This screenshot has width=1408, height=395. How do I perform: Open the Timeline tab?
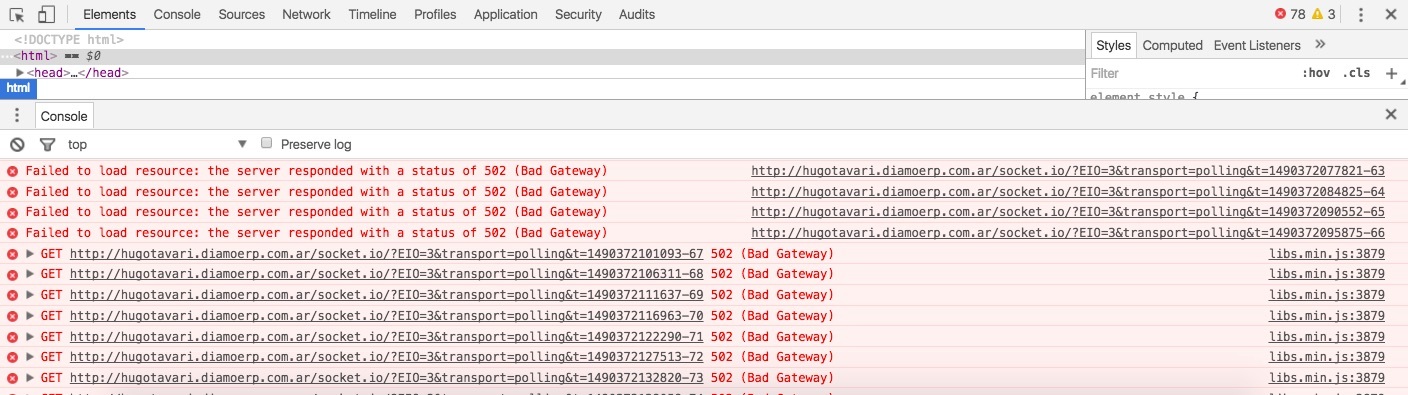(x=372, y=14)
